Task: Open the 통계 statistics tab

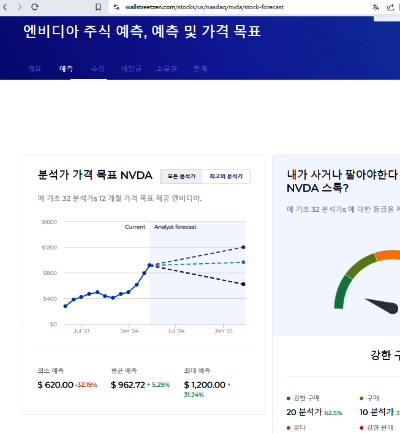Action: [200, 69]
